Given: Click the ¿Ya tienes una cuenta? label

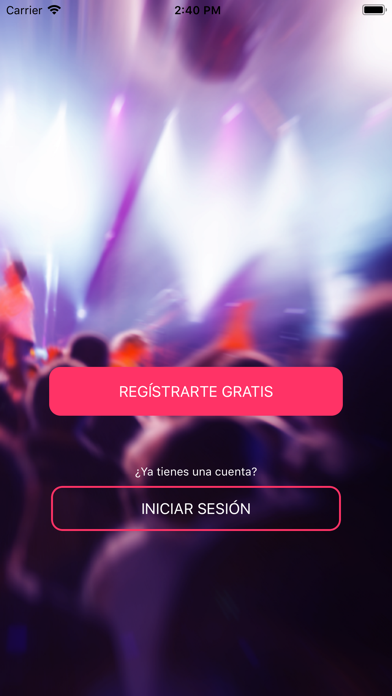Looking at the screenshot, I should (196, 472).
